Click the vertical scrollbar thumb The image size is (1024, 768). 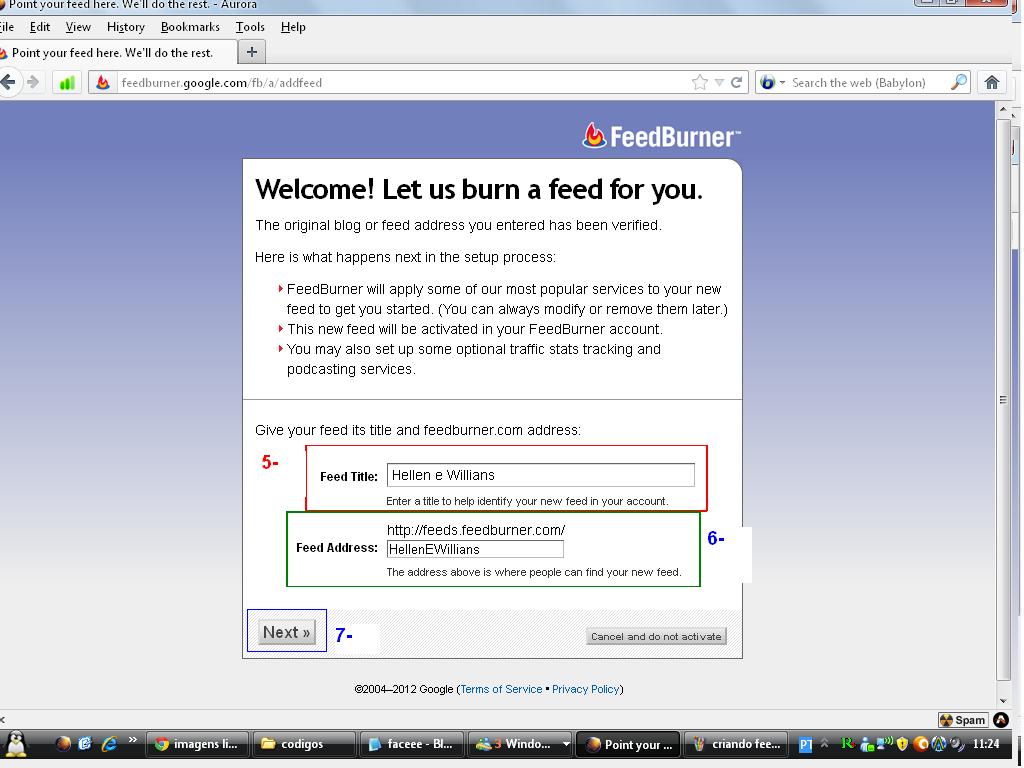[x=1004, y=400]
